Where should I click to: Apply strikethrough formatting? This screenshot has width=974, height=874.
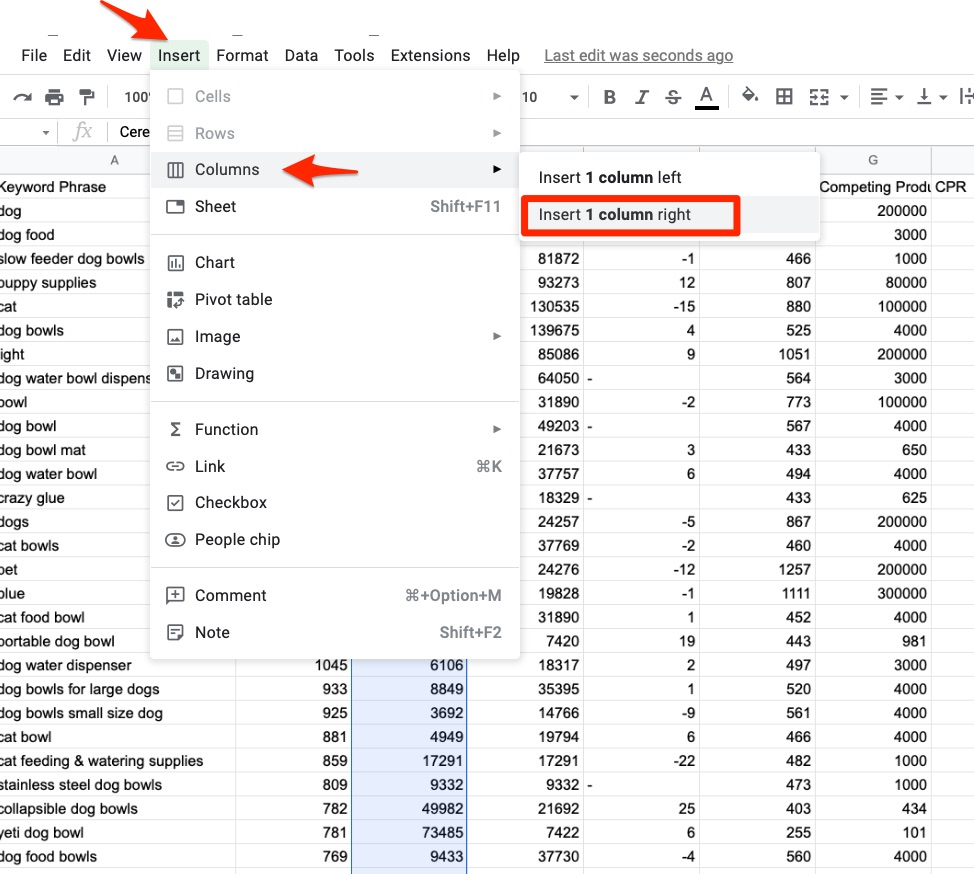click(x=673, y=97)
